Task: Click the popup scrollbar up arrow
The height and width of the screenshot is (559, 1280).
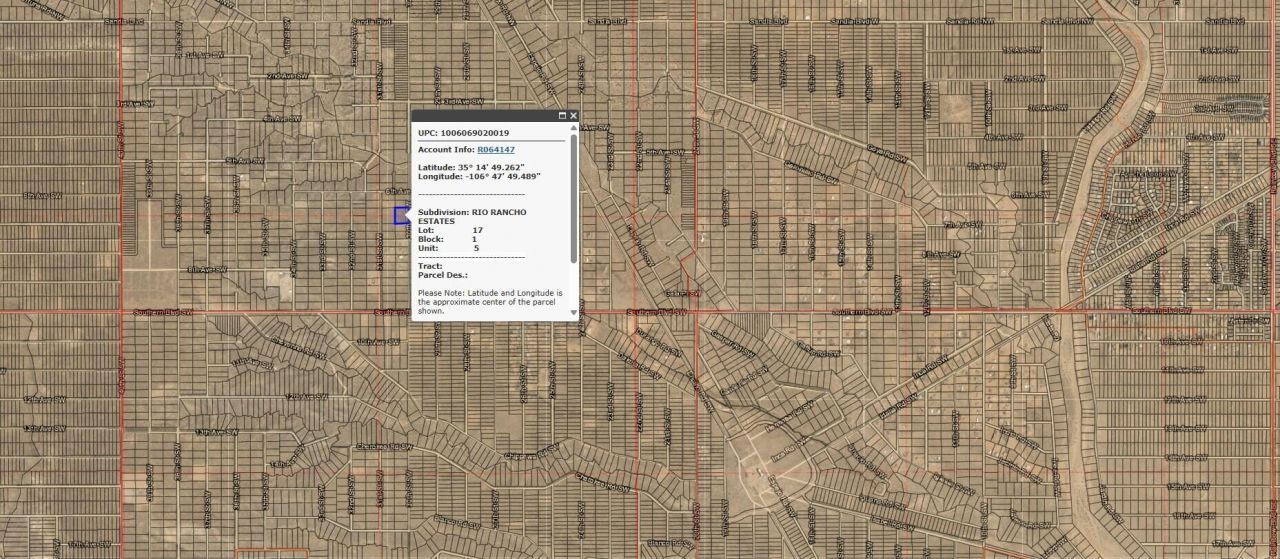Action: [x=574, y=128]
